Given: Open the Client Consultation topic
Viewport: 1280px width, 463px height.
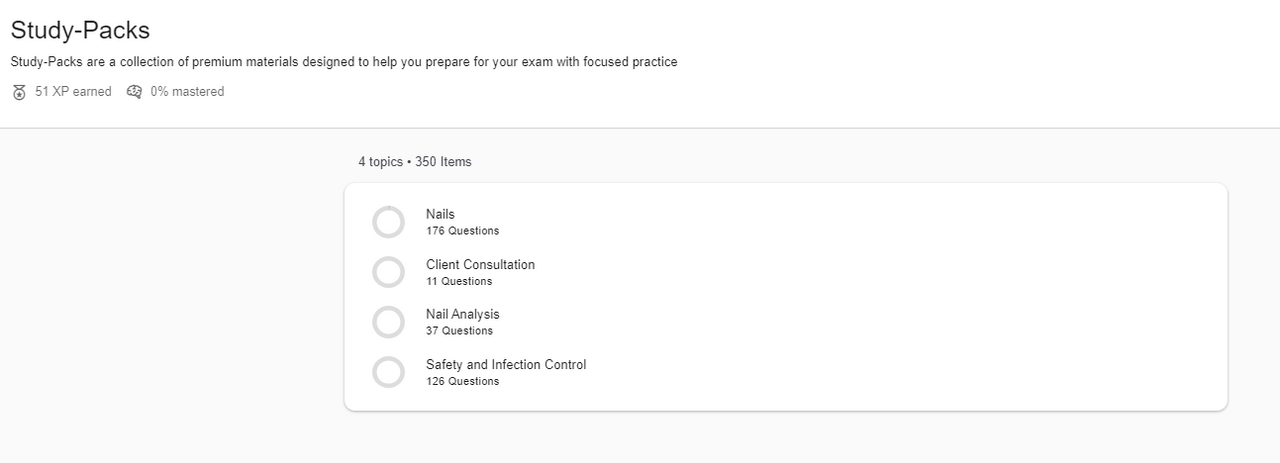Looking at the screenshot, I should tap(480, 265).
